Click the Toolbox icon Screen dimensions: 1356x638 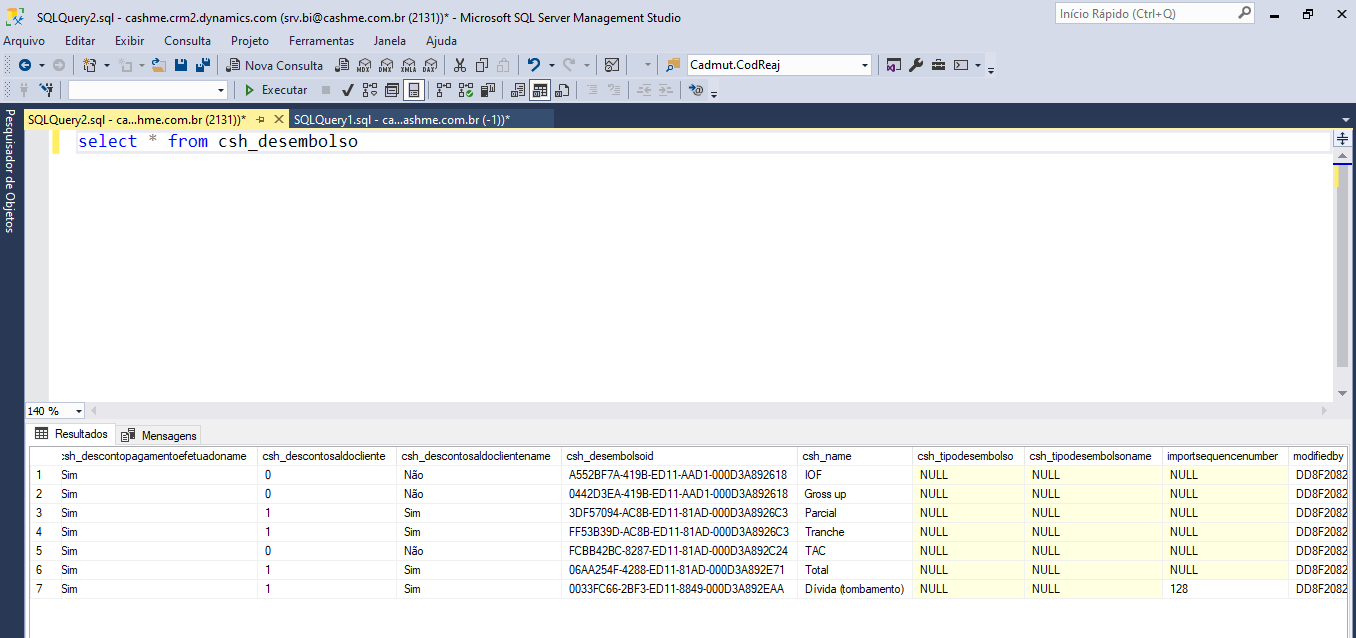tap(938, 65)
